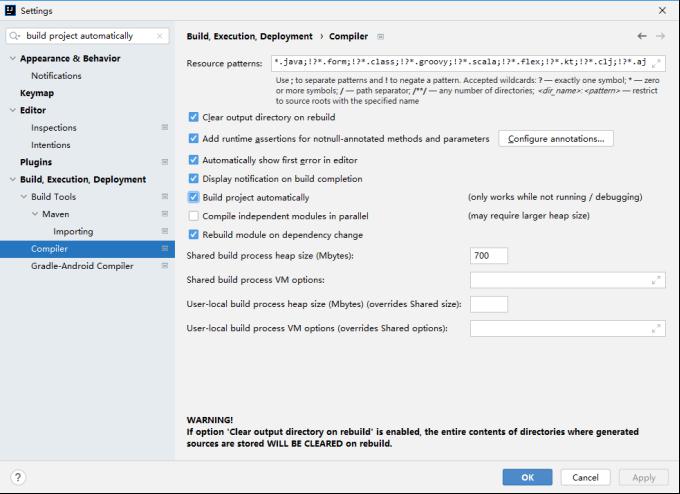Select Importing under Maven
This screenshot has height=494, width=680.
pyautogui.click(x=73, y=232)
